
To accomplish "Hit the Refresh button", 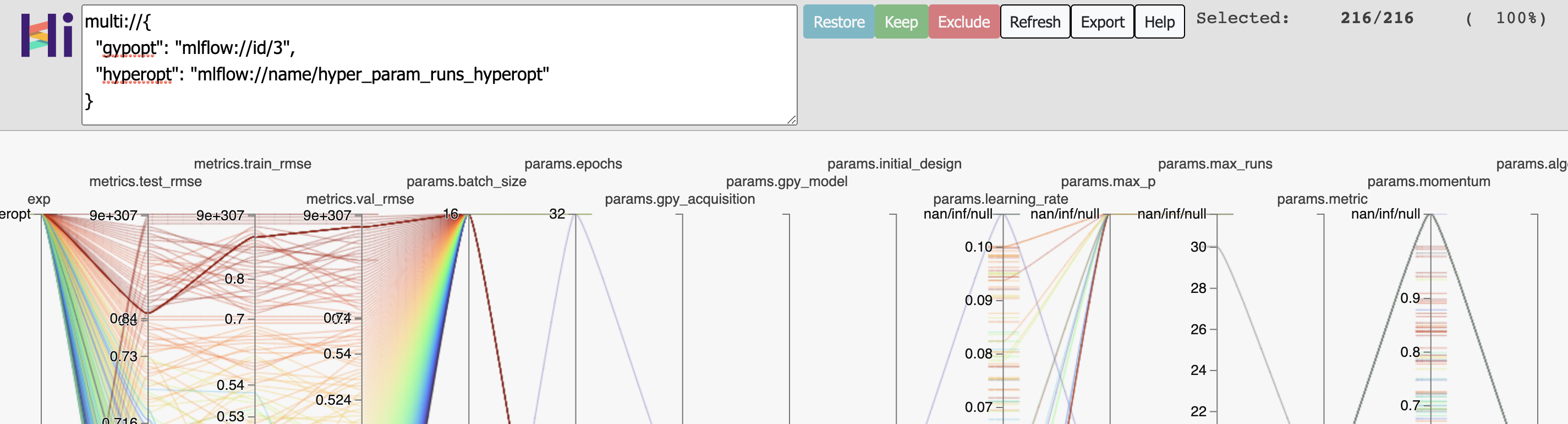I will pyautogui.click(x=1034, y=22).
